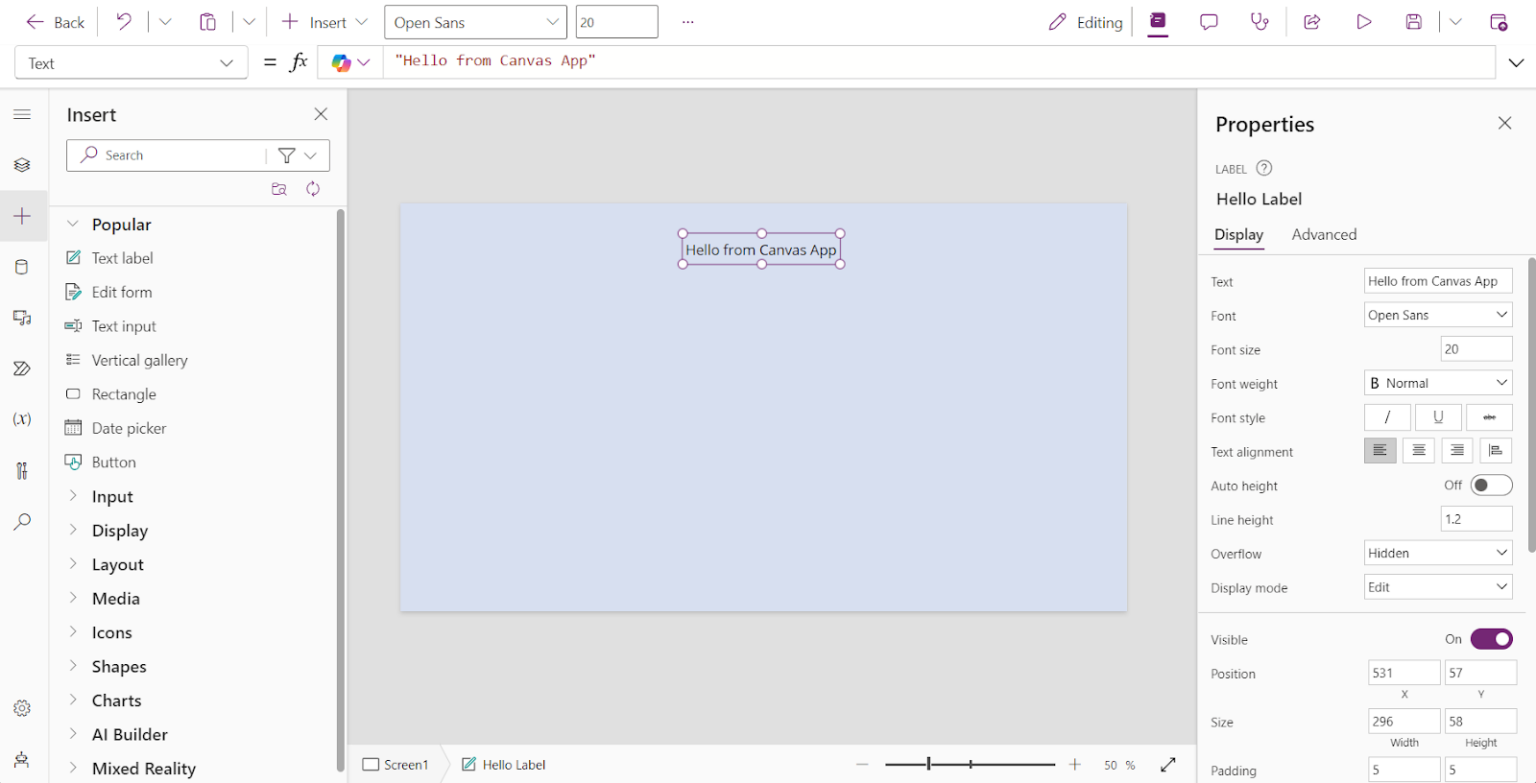Open the Font weight dropdown
This screenshot has width=1536, height=783.
pos(1438,383)
